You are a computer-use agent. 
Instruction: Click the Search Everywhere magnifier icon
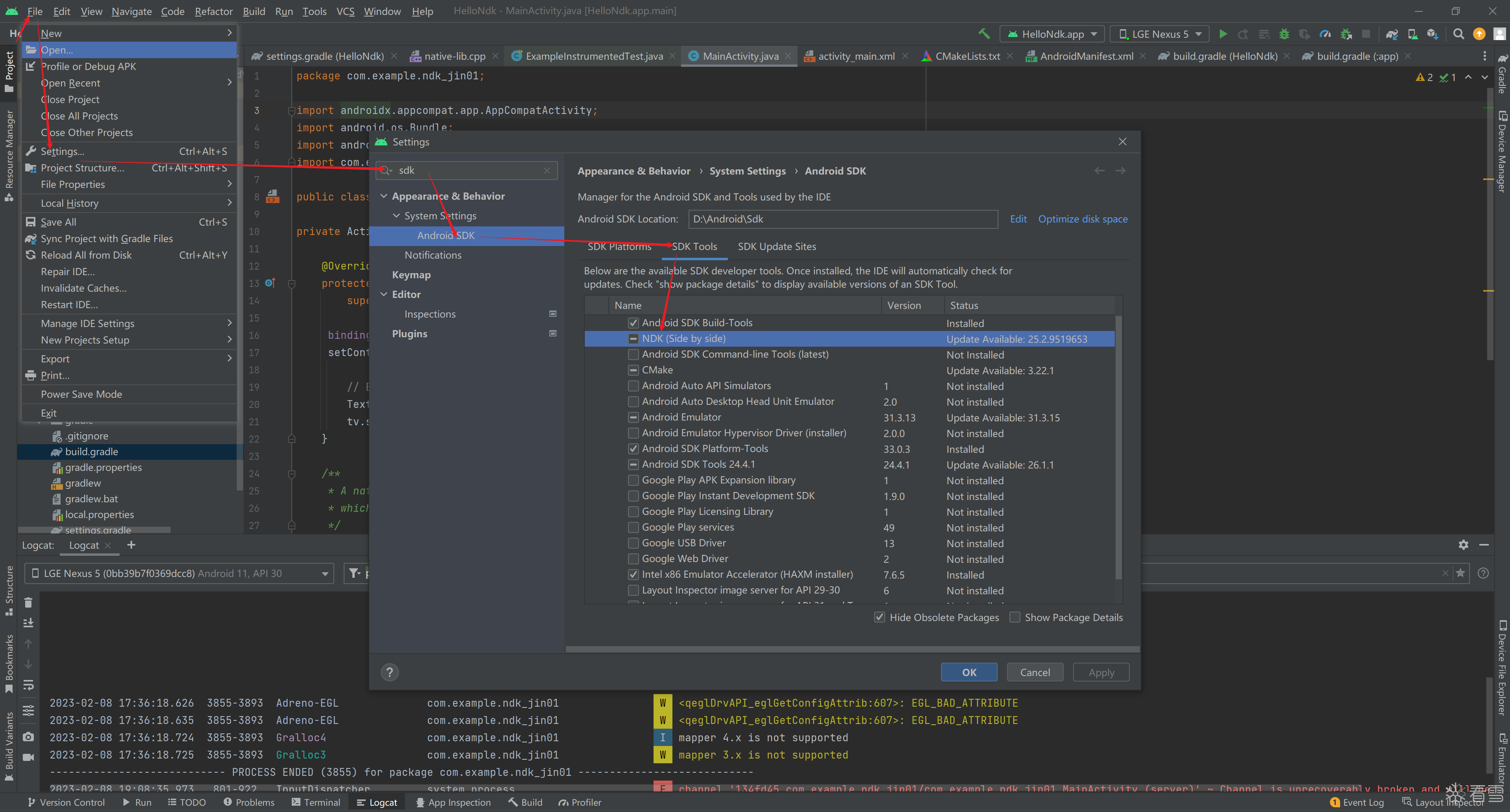tap(1458, 34)
